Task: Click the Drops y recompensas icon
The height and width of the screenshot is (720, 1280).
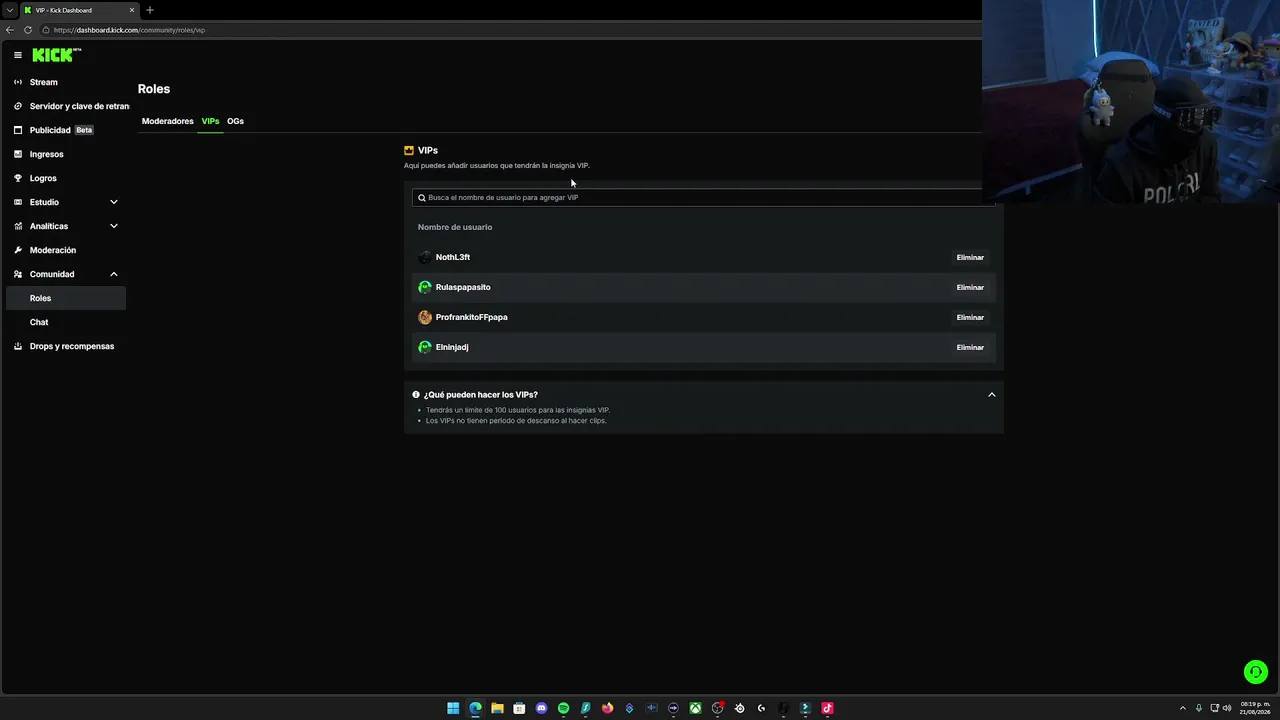Action: 18,346
